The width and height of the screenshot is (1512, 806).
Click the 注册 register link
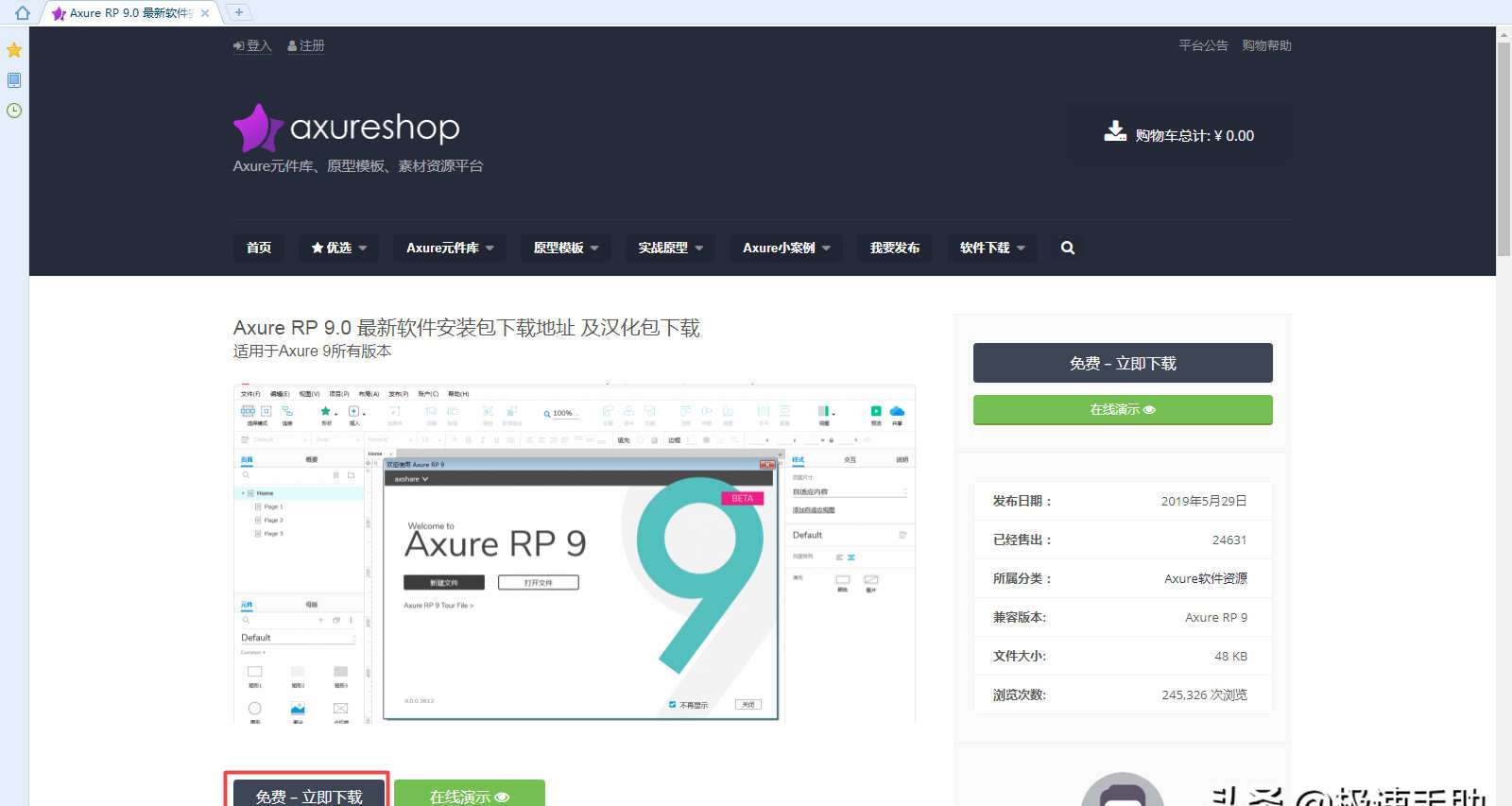tap(306, 45)
